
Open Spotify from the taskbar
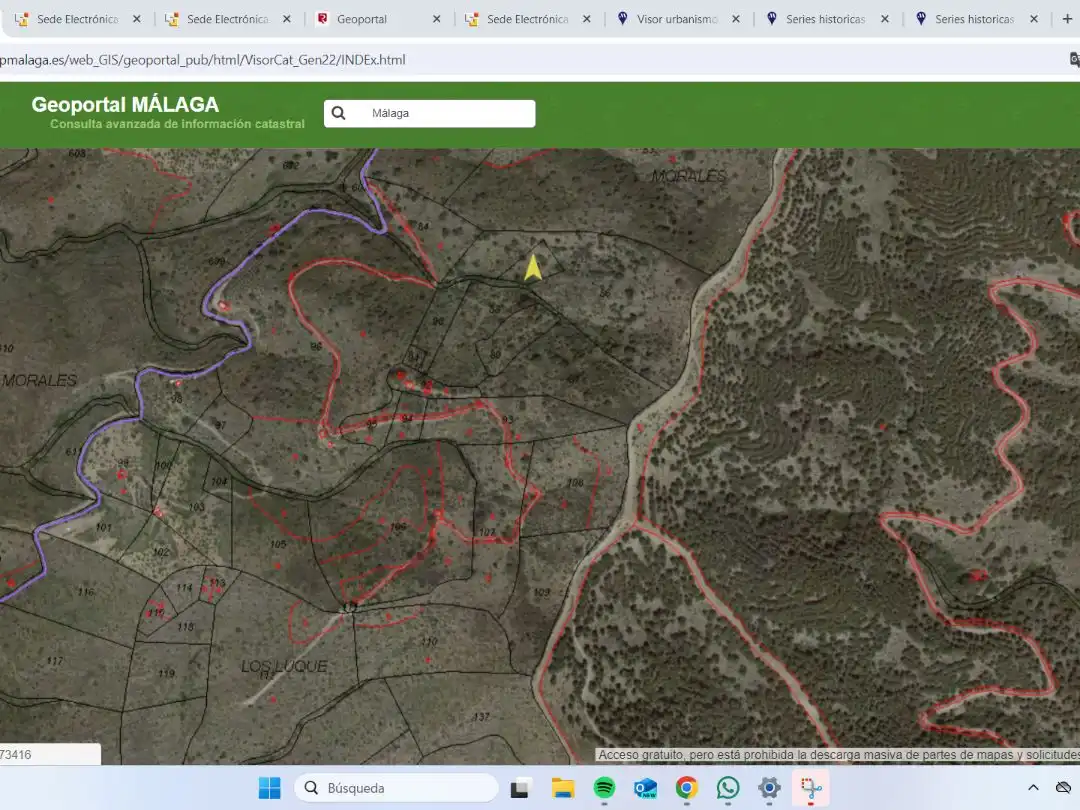tap(604, 788)
